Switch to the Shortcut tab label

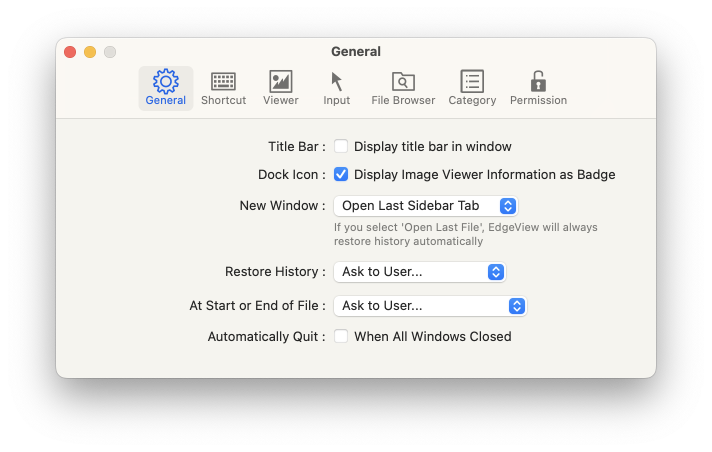[223, 100]
